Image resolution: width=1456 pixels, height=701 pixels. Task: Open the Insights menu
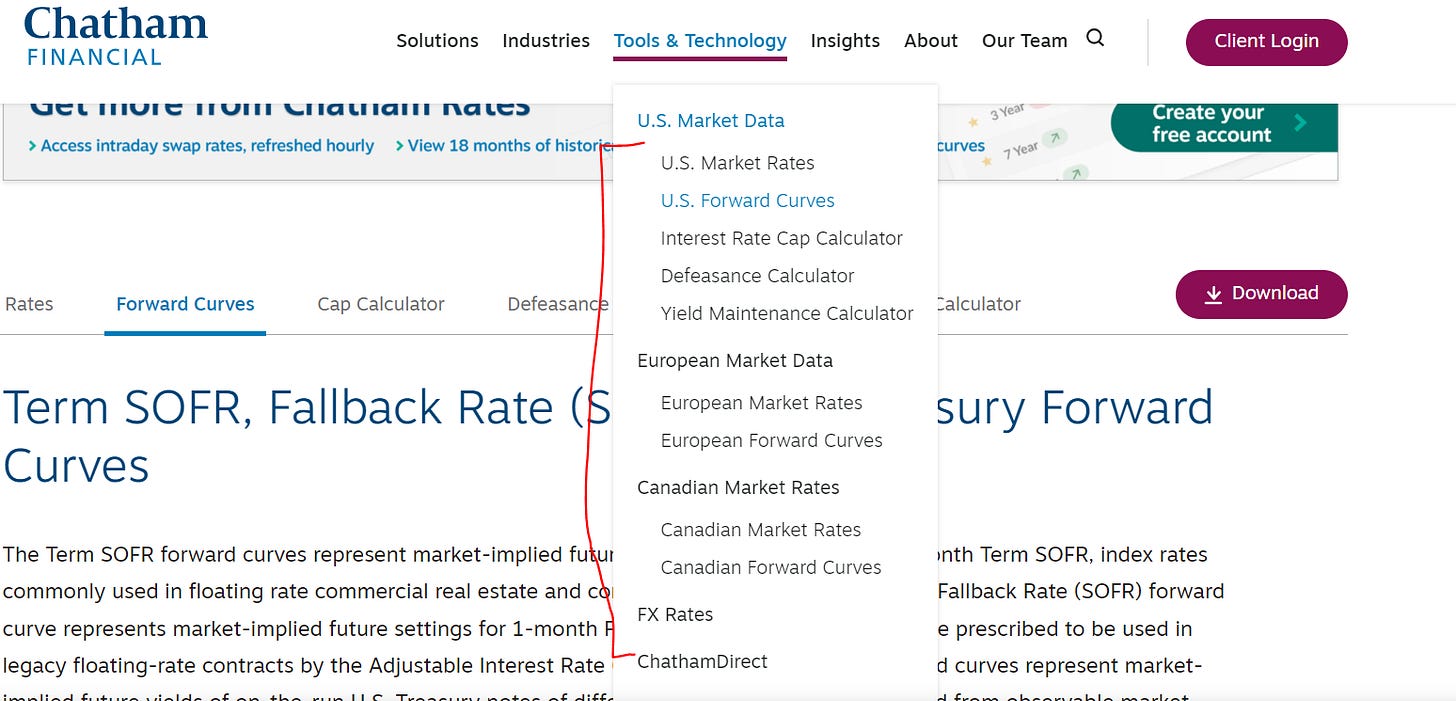click(845, 41)
